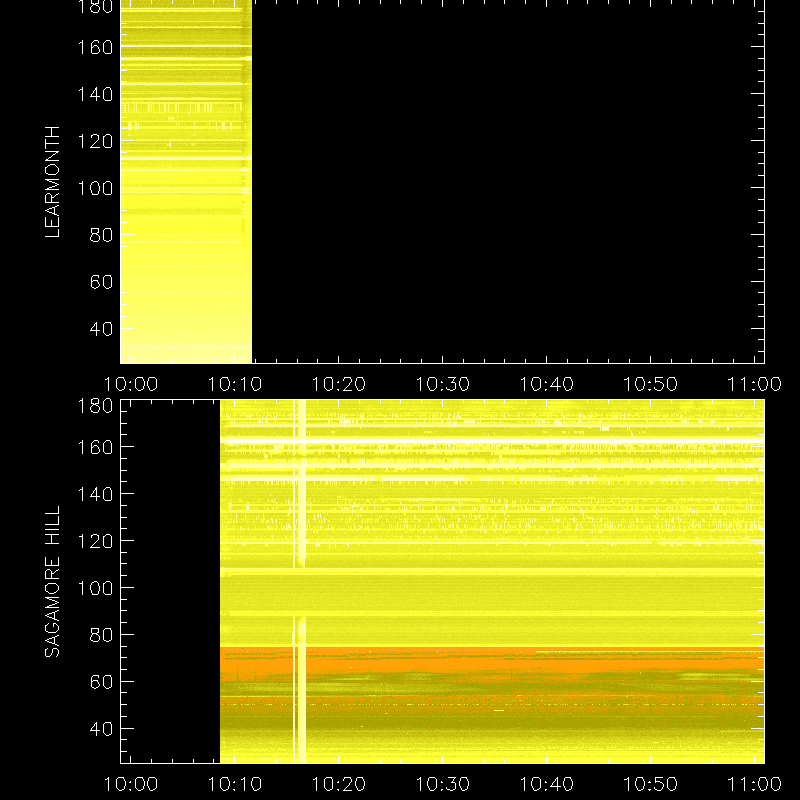Select the 100 tick label on Learmonth axis
The image size is (800, 800).
(x=95, y=188)
